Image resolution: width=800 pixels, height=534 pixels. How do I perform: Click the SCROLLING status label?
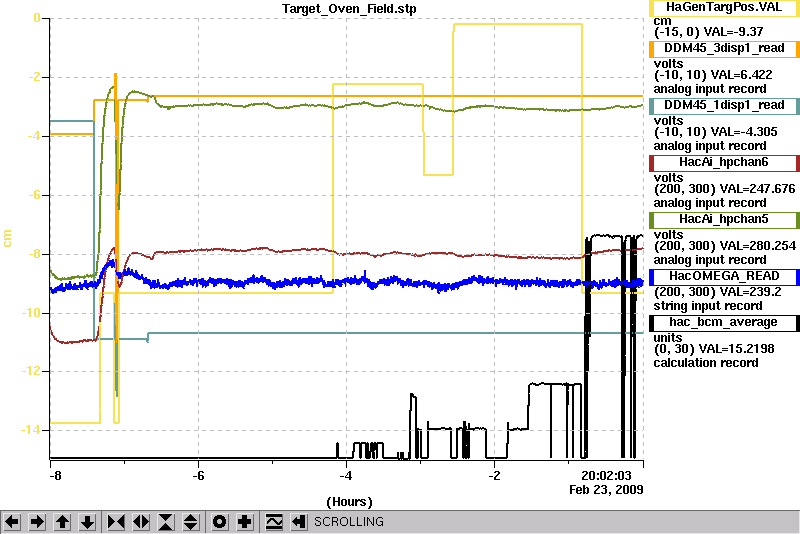pyautogui.click(x=348, y=522)
